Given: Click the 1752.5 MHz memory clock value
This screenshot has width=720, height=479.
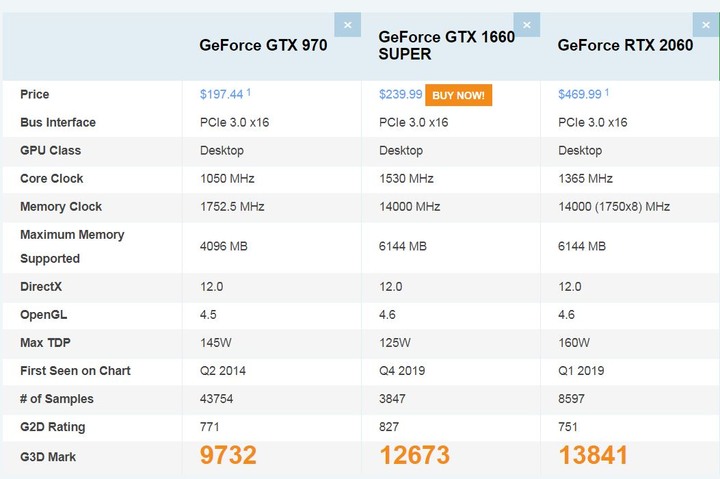Looking at the screenshot, I should pos(232,207).
